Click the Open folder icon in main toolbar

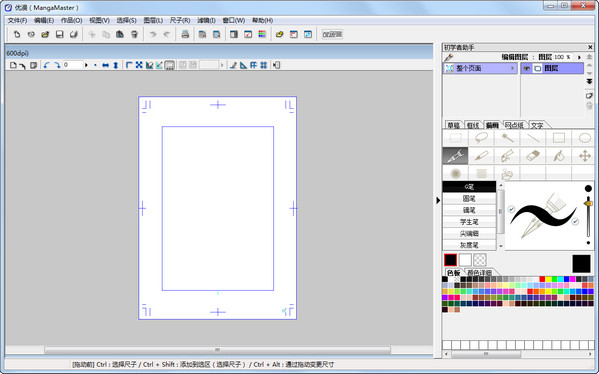point(45,34)
